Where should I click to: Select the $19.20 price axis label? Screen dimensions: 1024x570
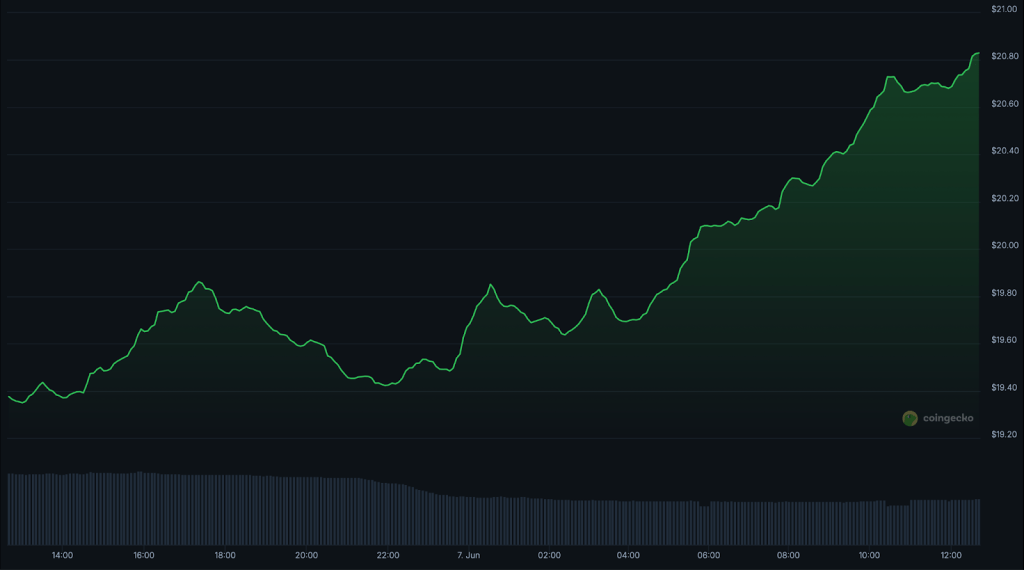[x=1004, y=435]
